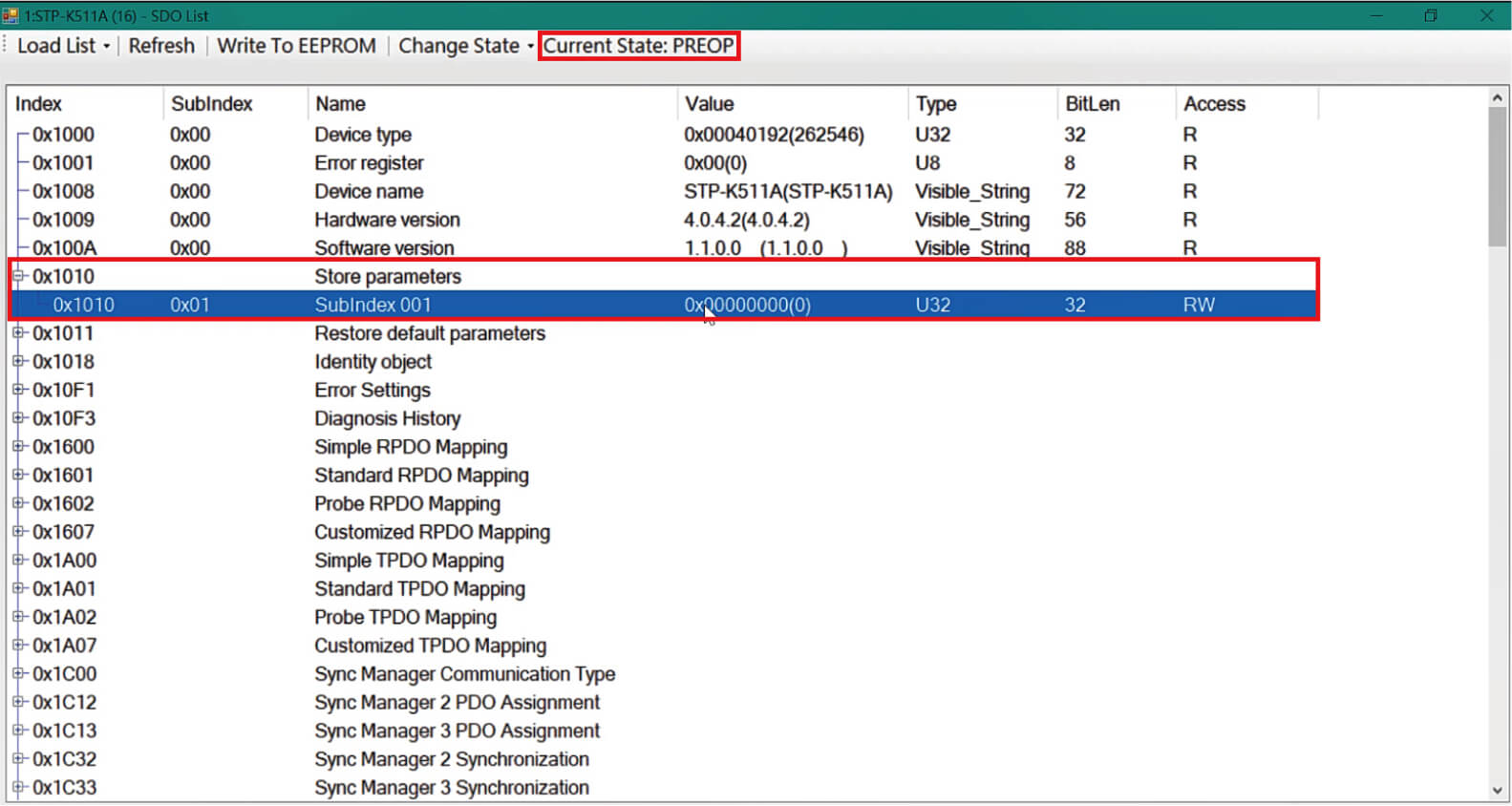Image resolution: width=1512 pixels, height=806 pixels.
Task: Click Write To EEPROM button
Action: (x=296, y=46)
